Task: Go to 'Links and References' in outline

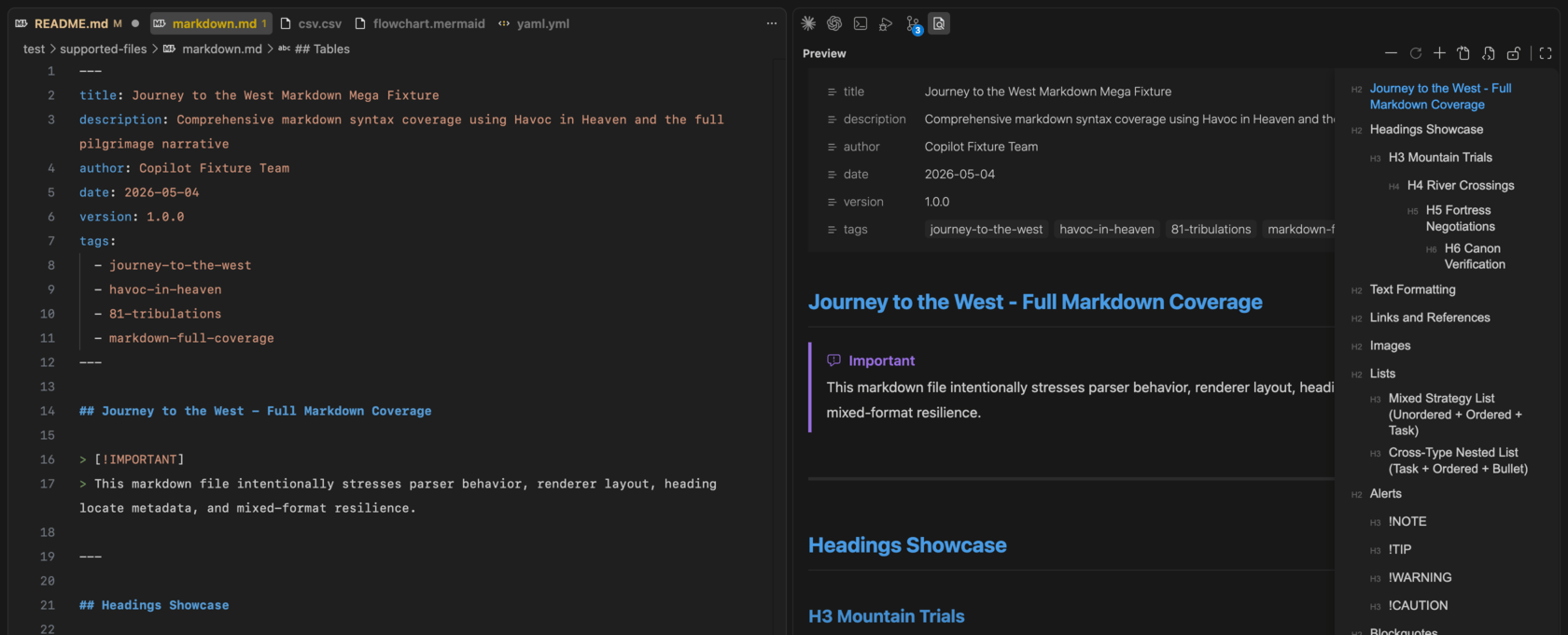Action: [1430, 317]
